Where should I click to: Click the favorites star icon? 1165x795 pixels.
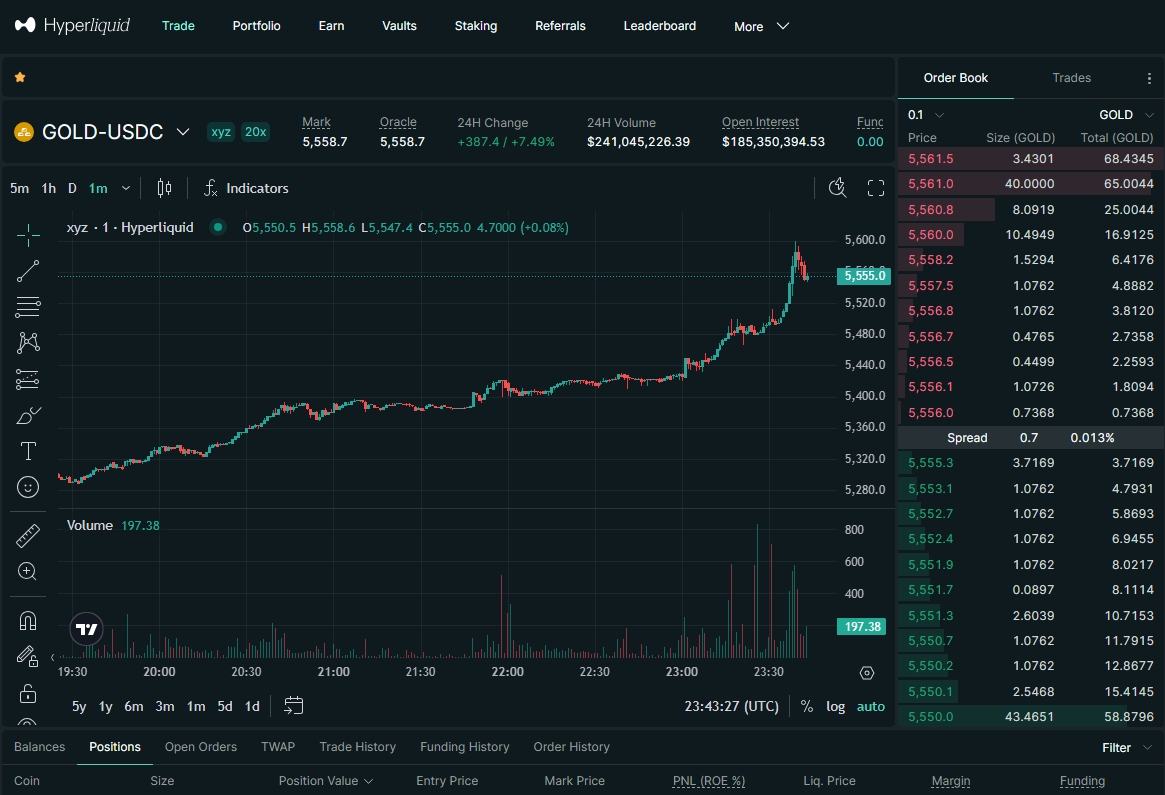(x=20, y=77)
